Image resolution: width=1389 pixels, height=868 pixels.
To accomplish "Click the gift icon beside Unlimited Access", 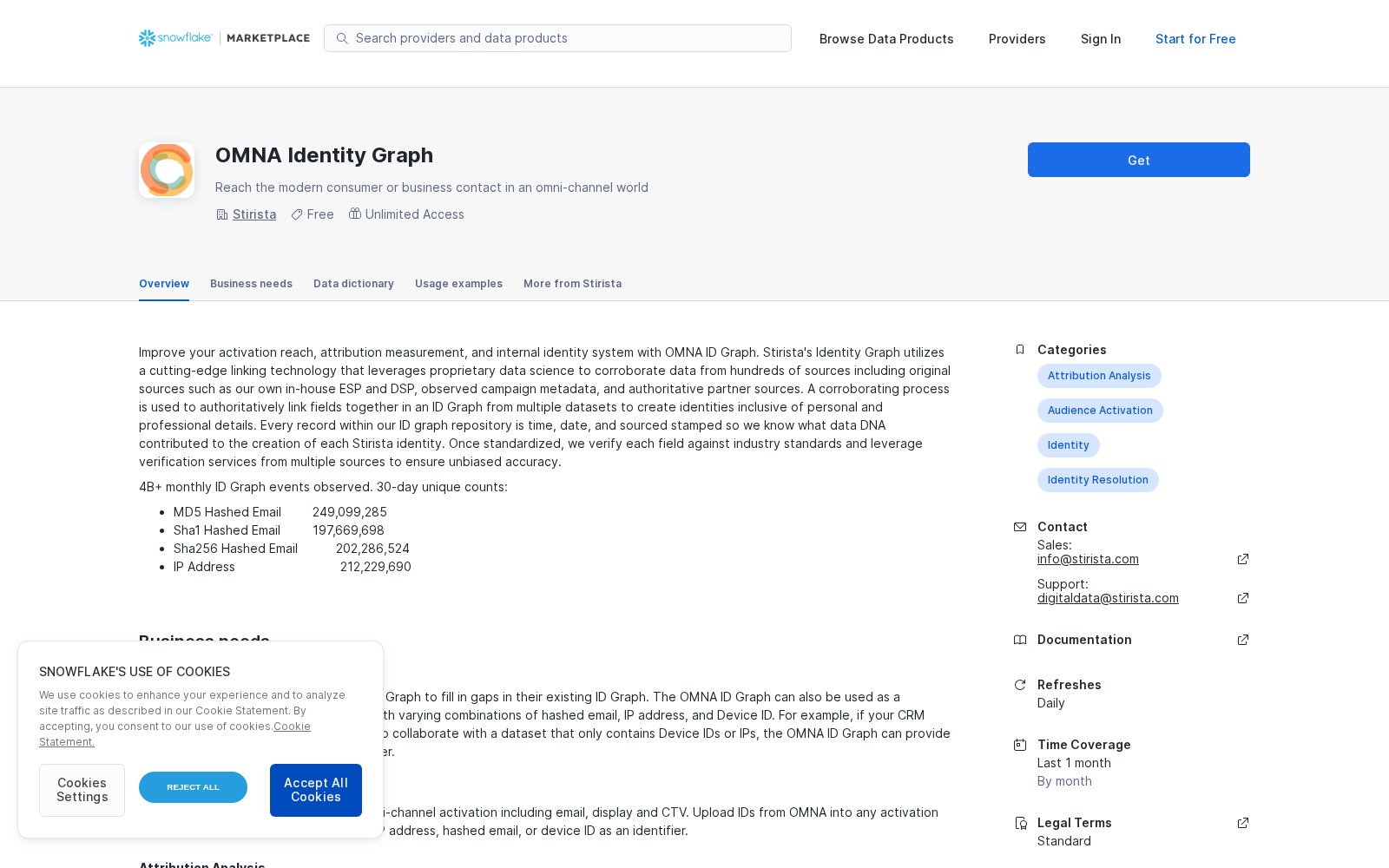I will (x=355, y=214).
